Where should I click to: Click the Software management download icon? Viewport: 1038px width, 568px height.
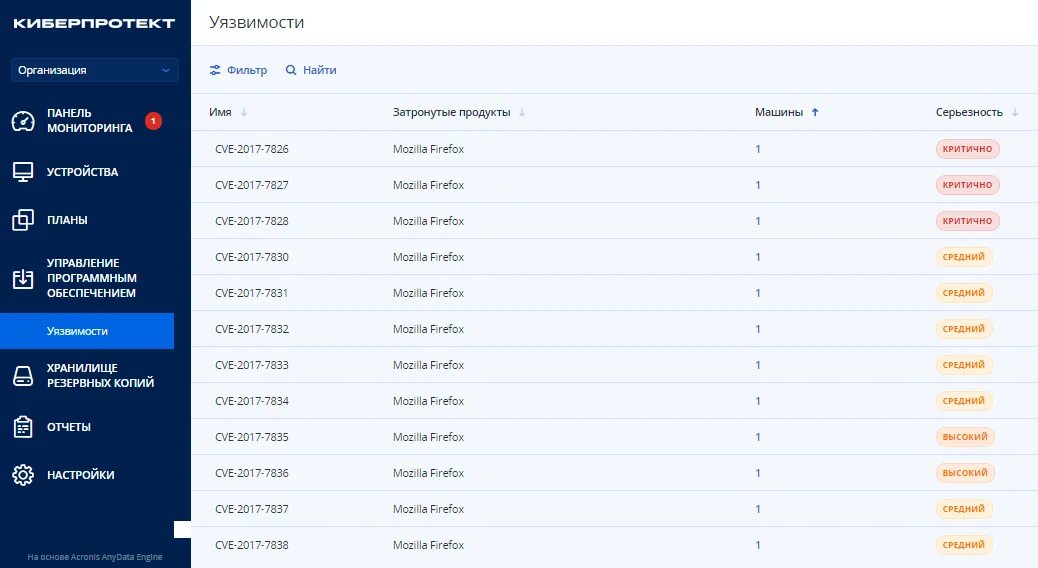click(x=23, y=279)
